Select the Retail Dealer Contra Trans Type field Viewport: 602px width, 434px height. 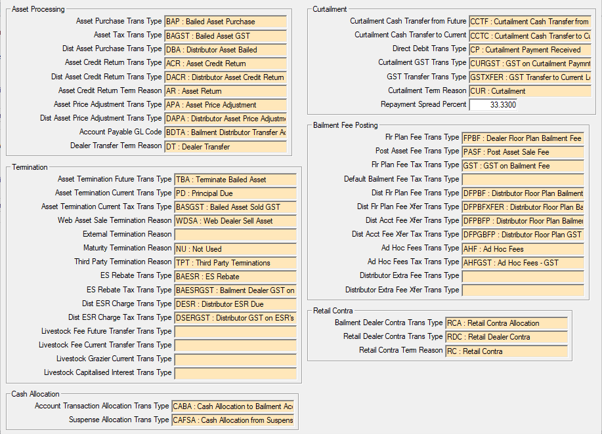pos(506,337)
